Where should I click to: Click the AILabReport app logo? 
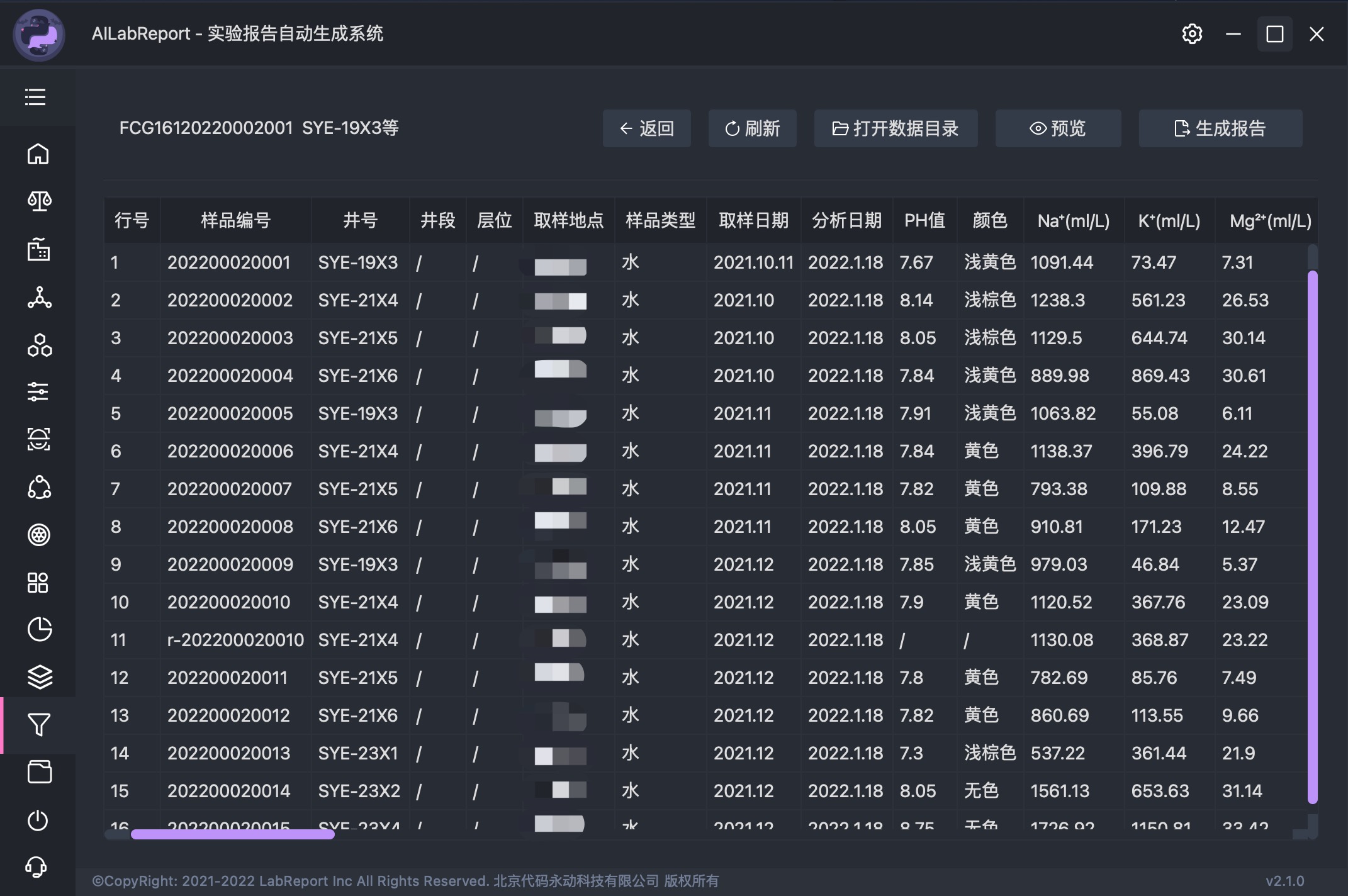(x=39, y=35)
